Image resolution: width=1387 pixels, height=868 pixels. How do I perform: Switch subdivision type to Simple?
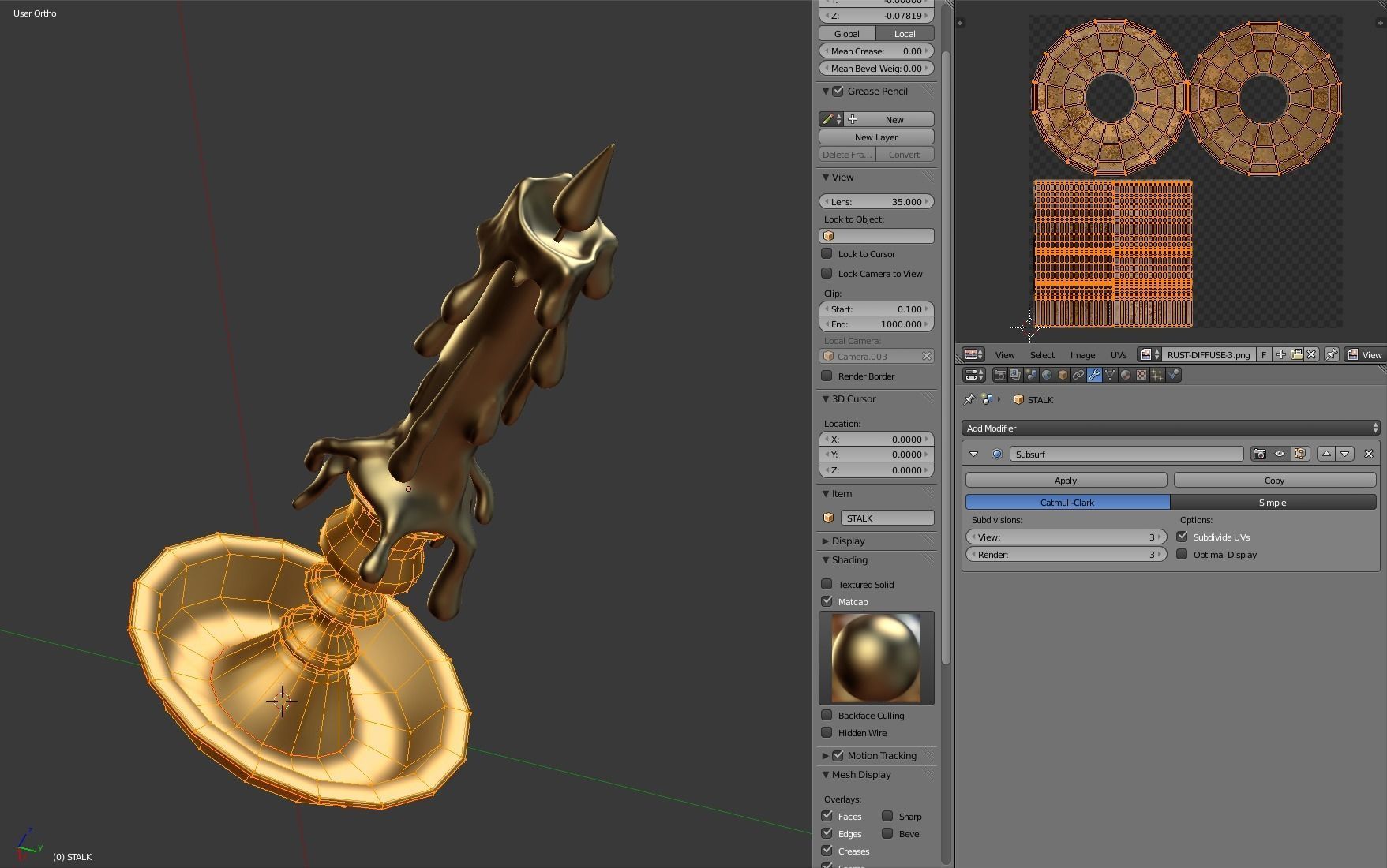(1273, 502)
